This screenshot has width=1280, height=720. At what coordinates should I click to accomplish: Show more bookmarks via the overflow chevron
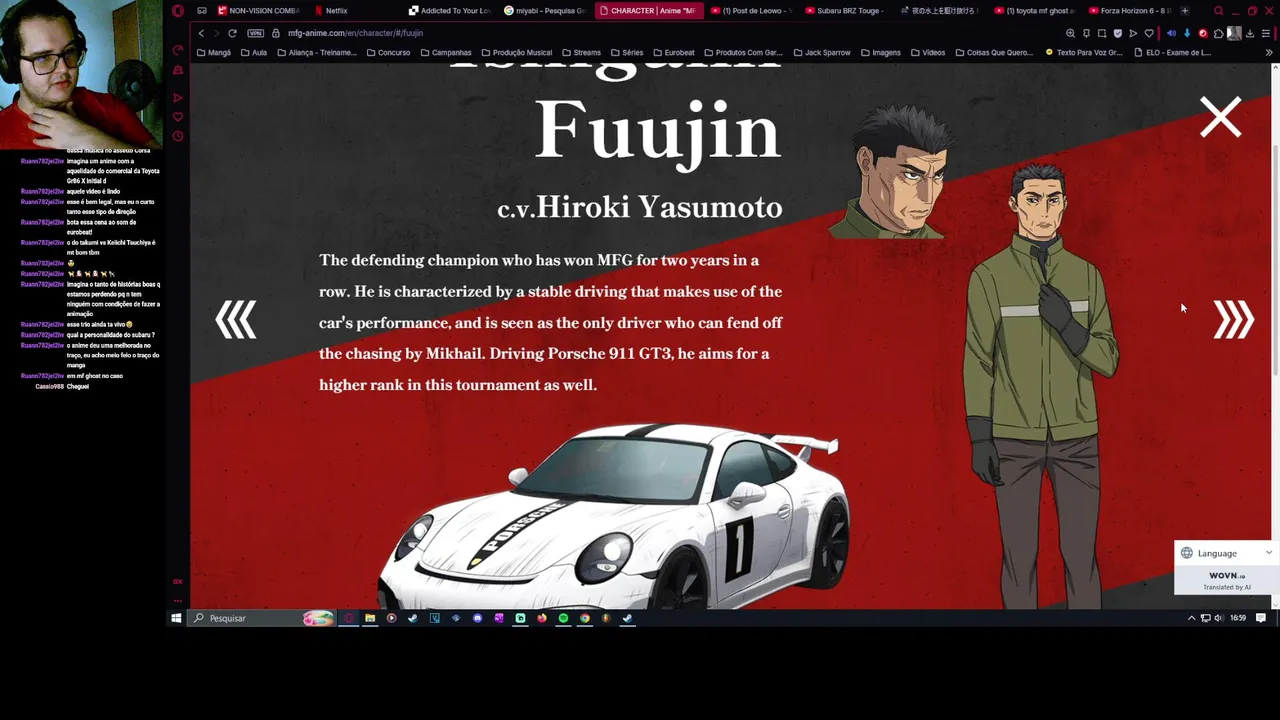[1269, 52]
